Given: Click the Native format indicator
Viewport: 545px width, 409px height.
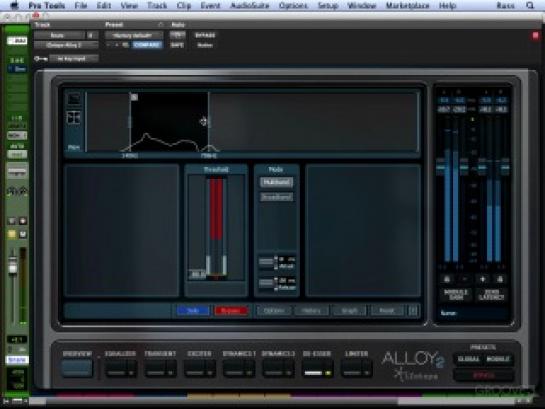Looking at the screenshot, I should tap(205, 45).
